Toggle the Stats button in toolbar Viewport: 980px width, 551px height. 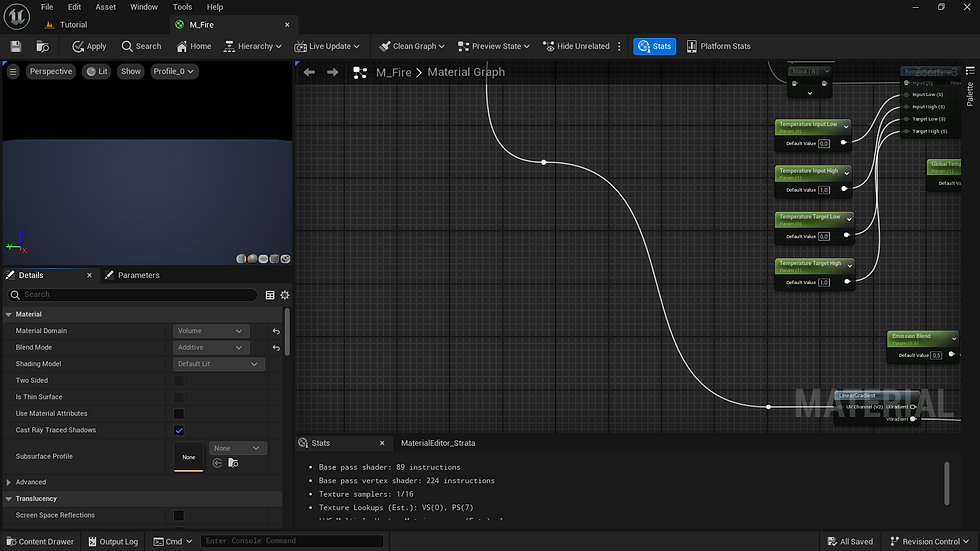point(654,46)
